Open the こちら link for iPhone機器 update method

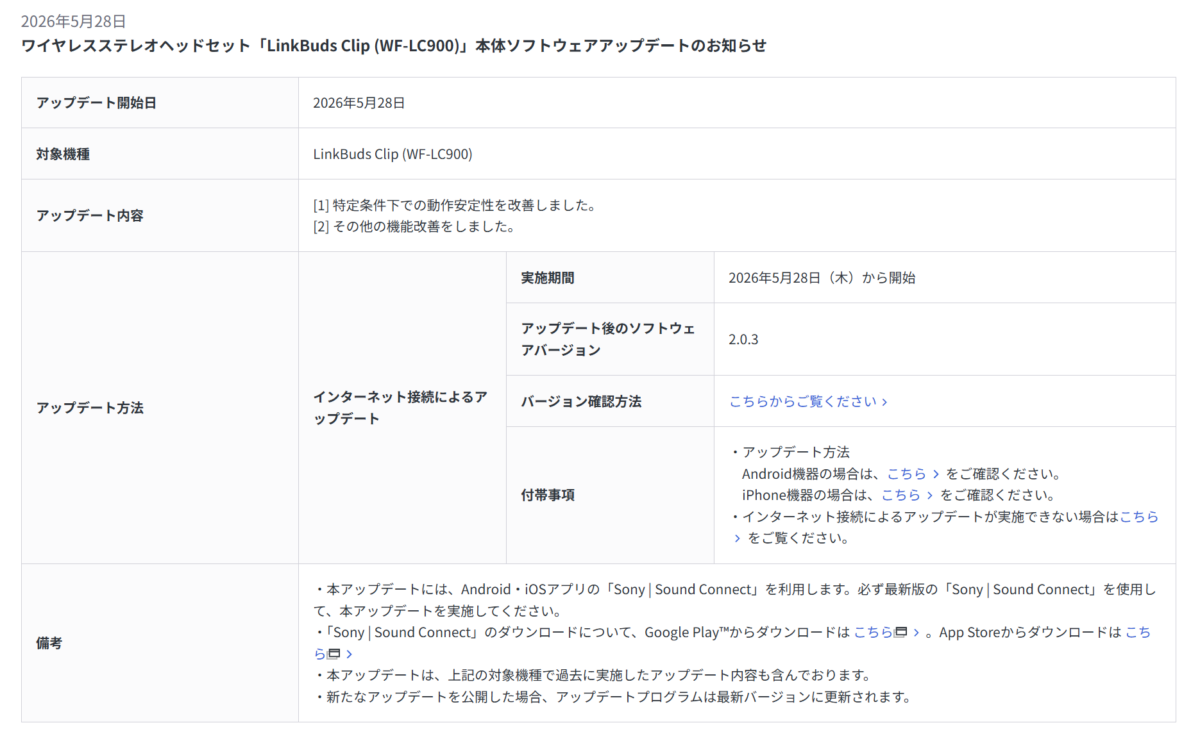[907, 495]
